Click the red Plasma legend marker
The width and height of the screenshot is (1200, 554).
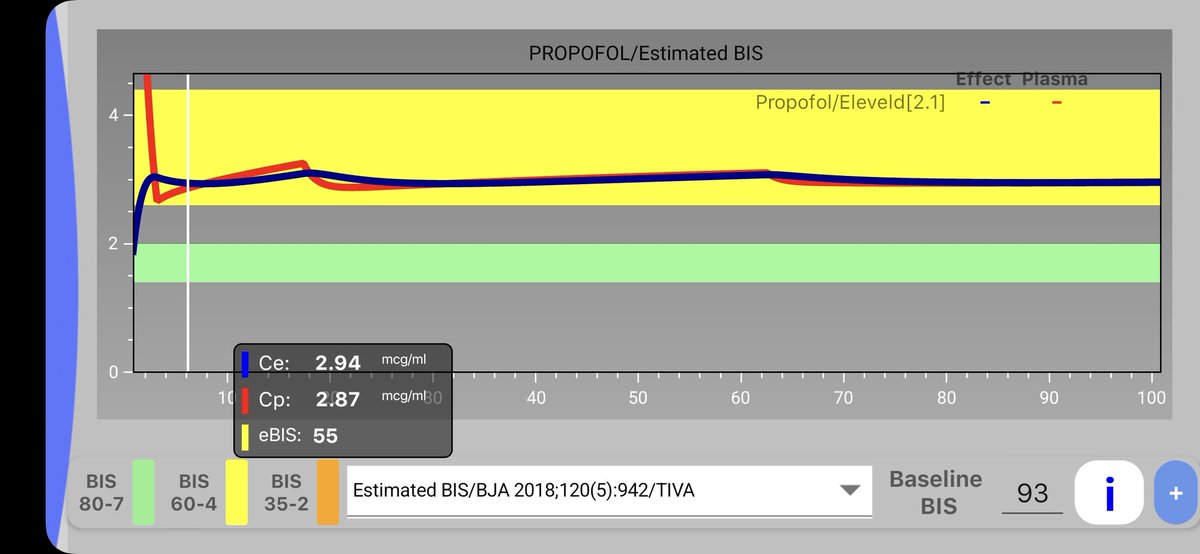(1056, 102)
